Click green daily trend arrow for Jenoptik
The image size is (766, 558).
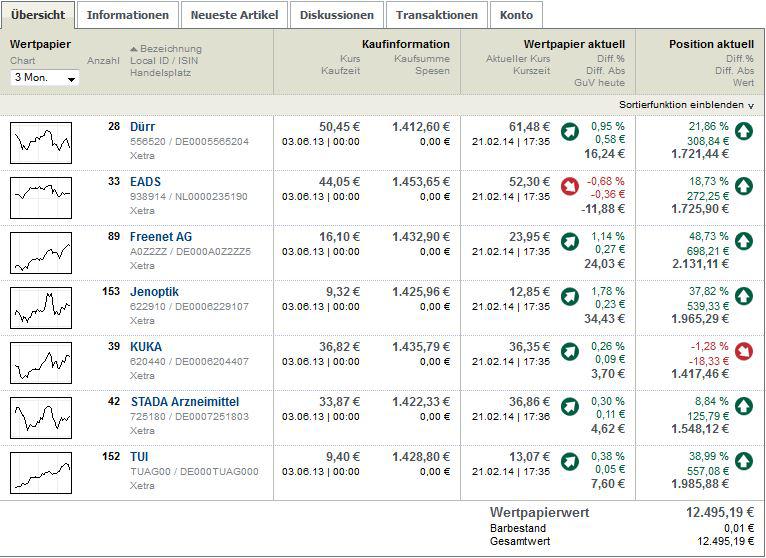click(x=569, y=296)
